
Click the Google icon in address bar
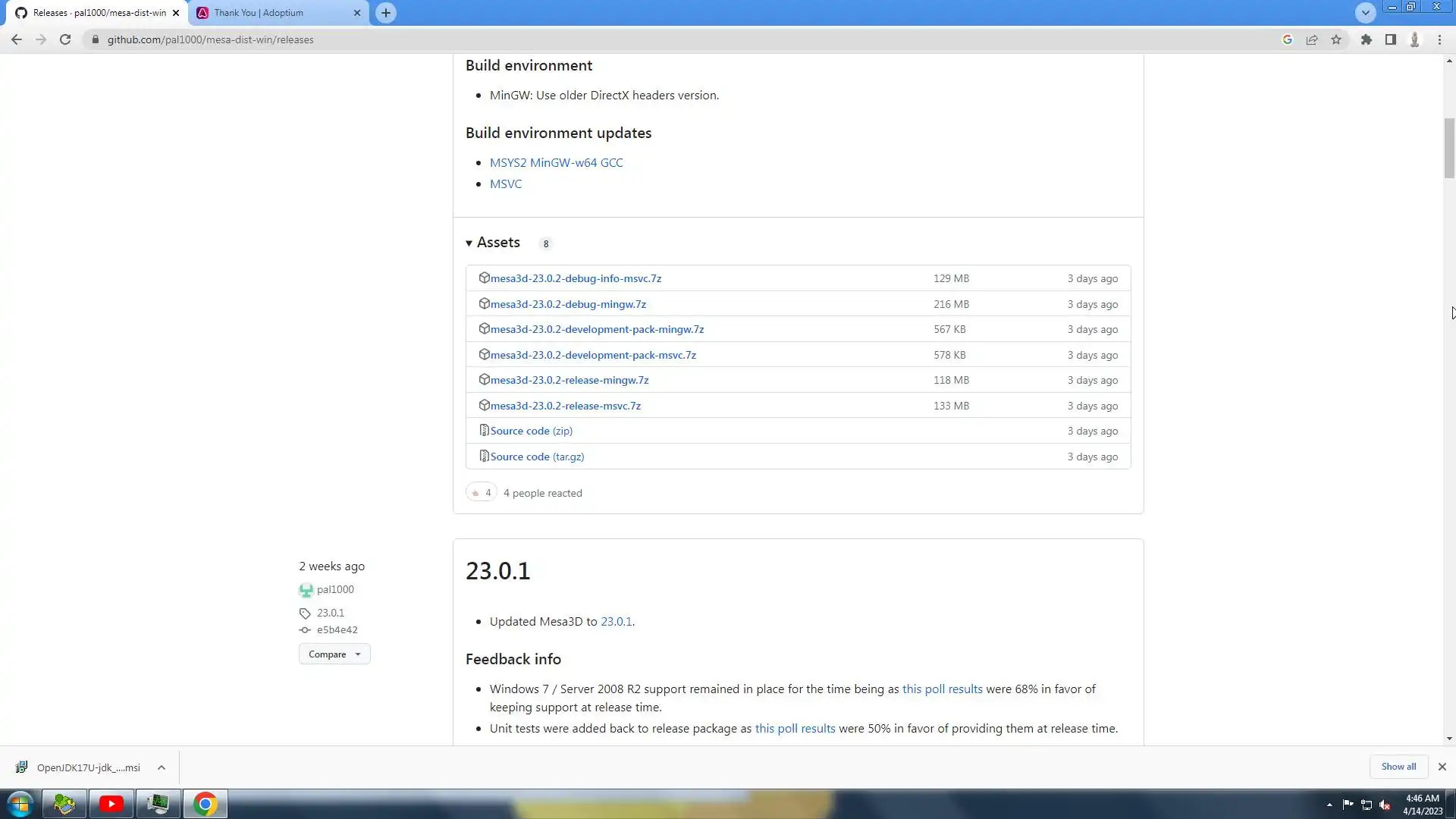(x=1287, y=39)
